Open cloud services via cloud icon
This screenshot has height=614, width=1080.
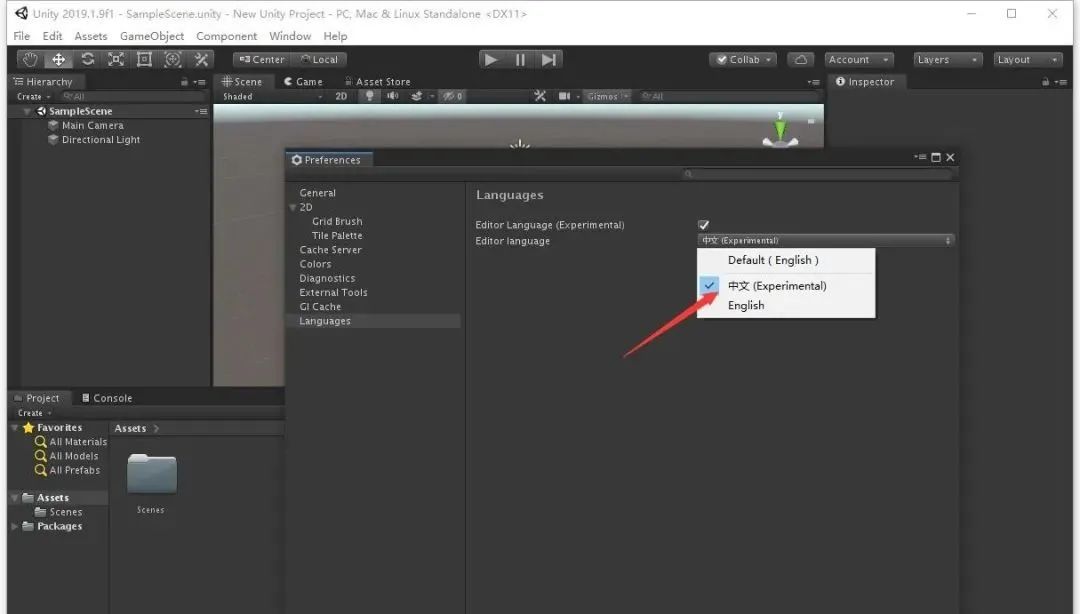click(800, 60)
